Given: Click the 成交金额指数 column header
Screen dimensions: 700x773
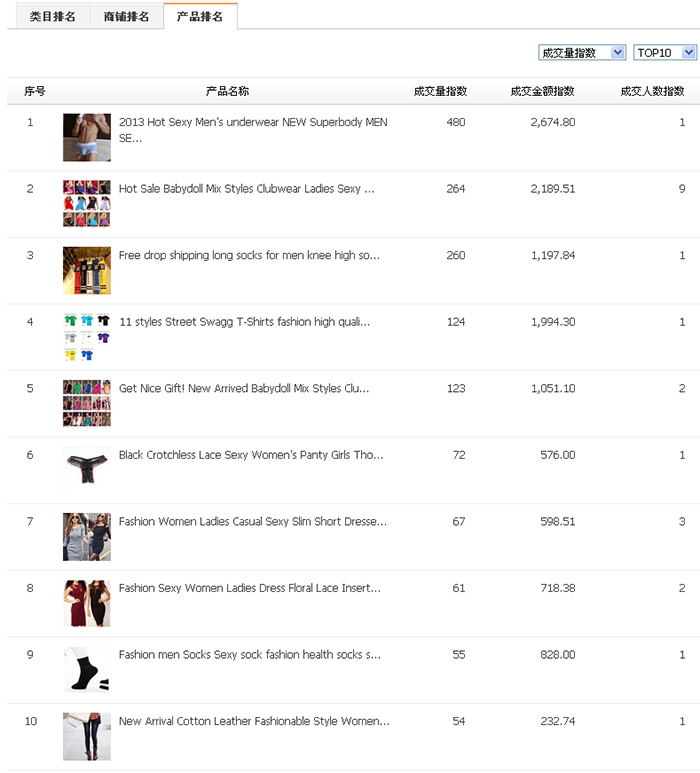Looking at the screenshot, I should coord(542,91).
